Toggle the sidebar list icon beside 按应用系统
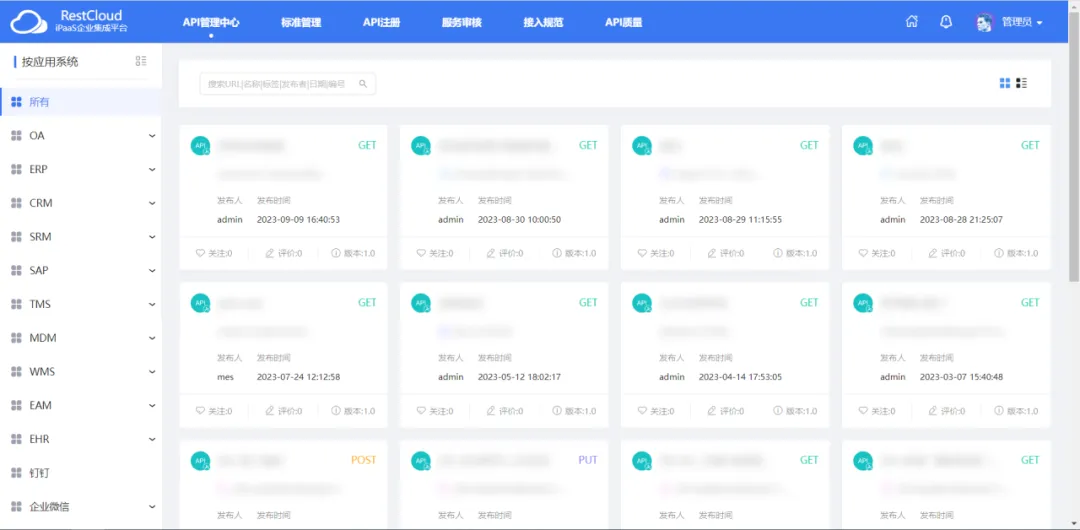 [x=141, y=61]
